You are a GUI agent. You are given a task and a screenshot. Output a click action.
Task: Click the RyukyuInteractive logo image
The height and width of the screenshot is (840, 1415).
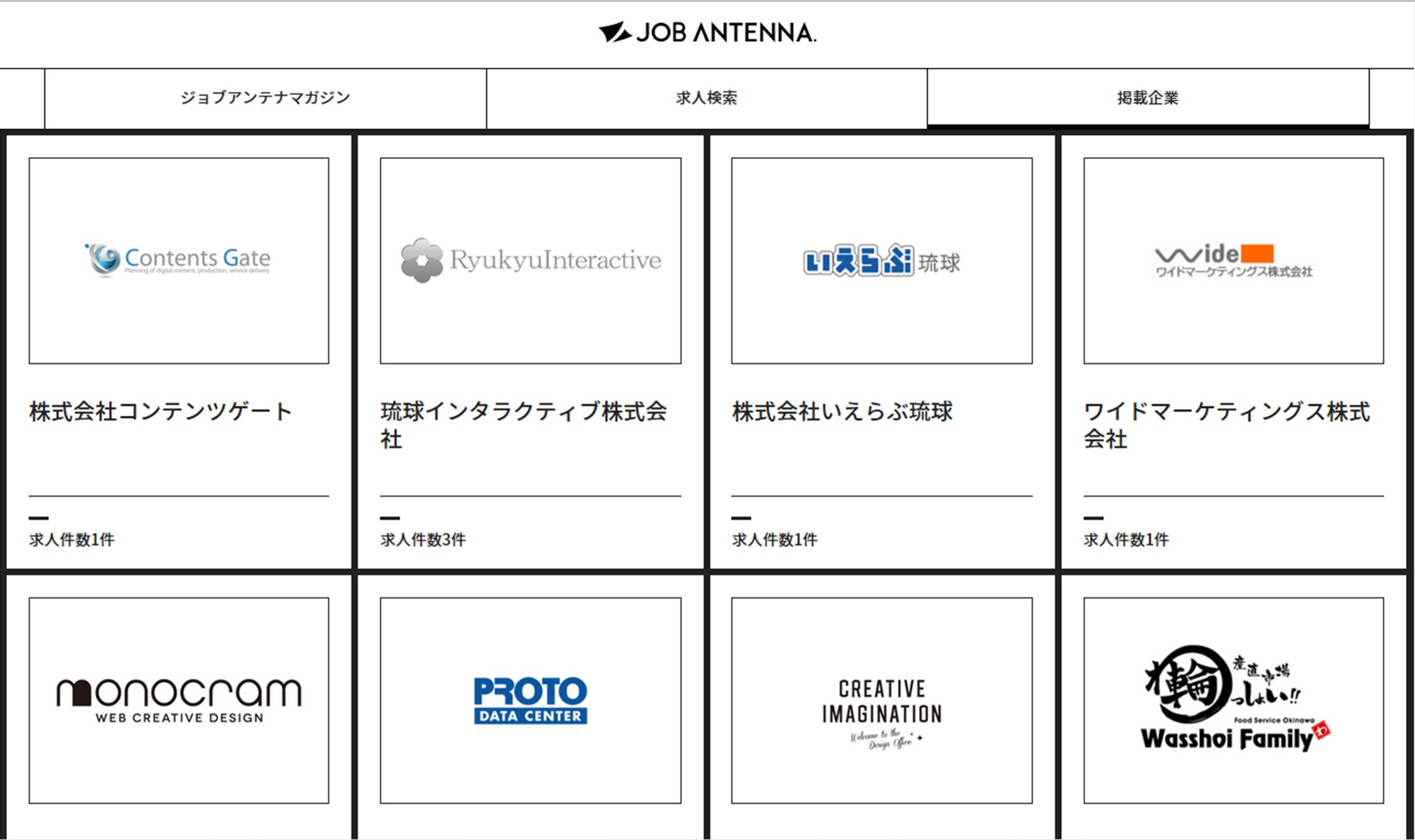tap(530, 261)
